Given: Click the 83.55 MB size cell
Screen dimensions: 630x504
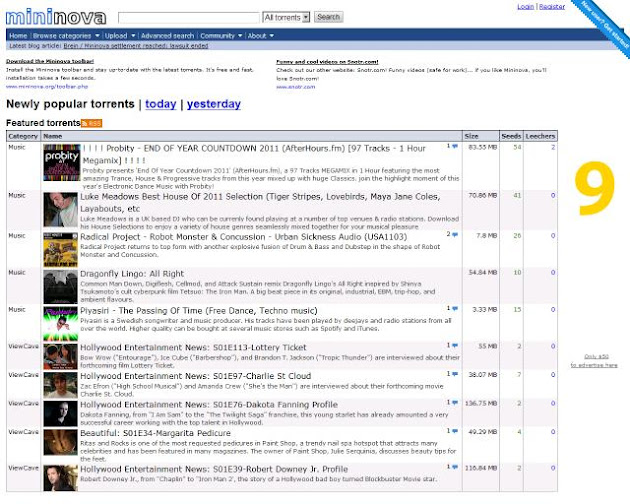Looking at the screenshot, I should (x=483, y=148).
